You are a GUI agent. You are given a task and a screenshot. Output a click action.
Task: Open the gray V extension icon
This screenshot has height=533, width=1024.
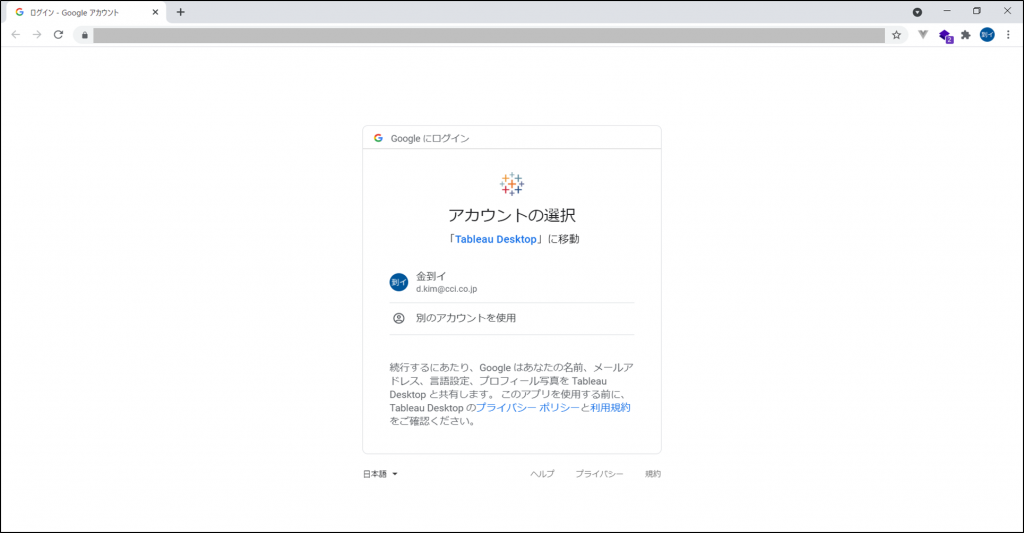(x=923, y=35)
